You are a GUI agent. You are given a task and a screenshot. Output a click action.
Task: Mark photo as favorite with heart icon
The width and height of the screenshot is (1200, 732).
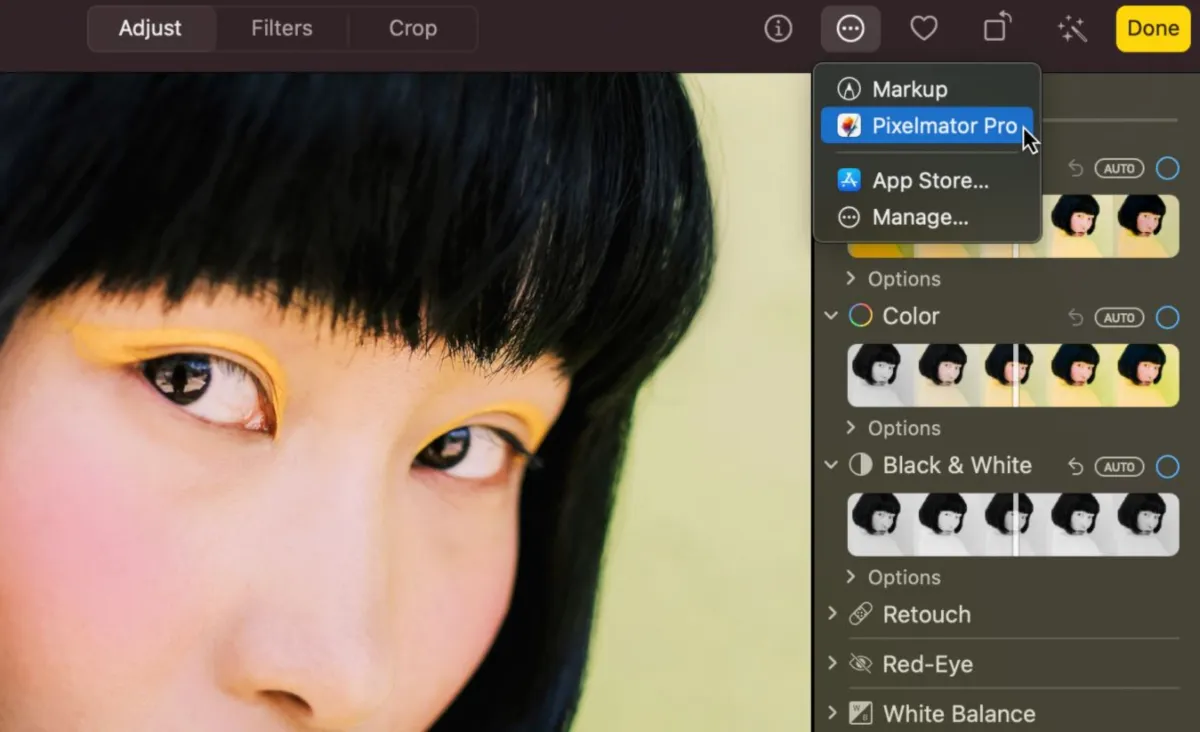(x=924, y=29)
